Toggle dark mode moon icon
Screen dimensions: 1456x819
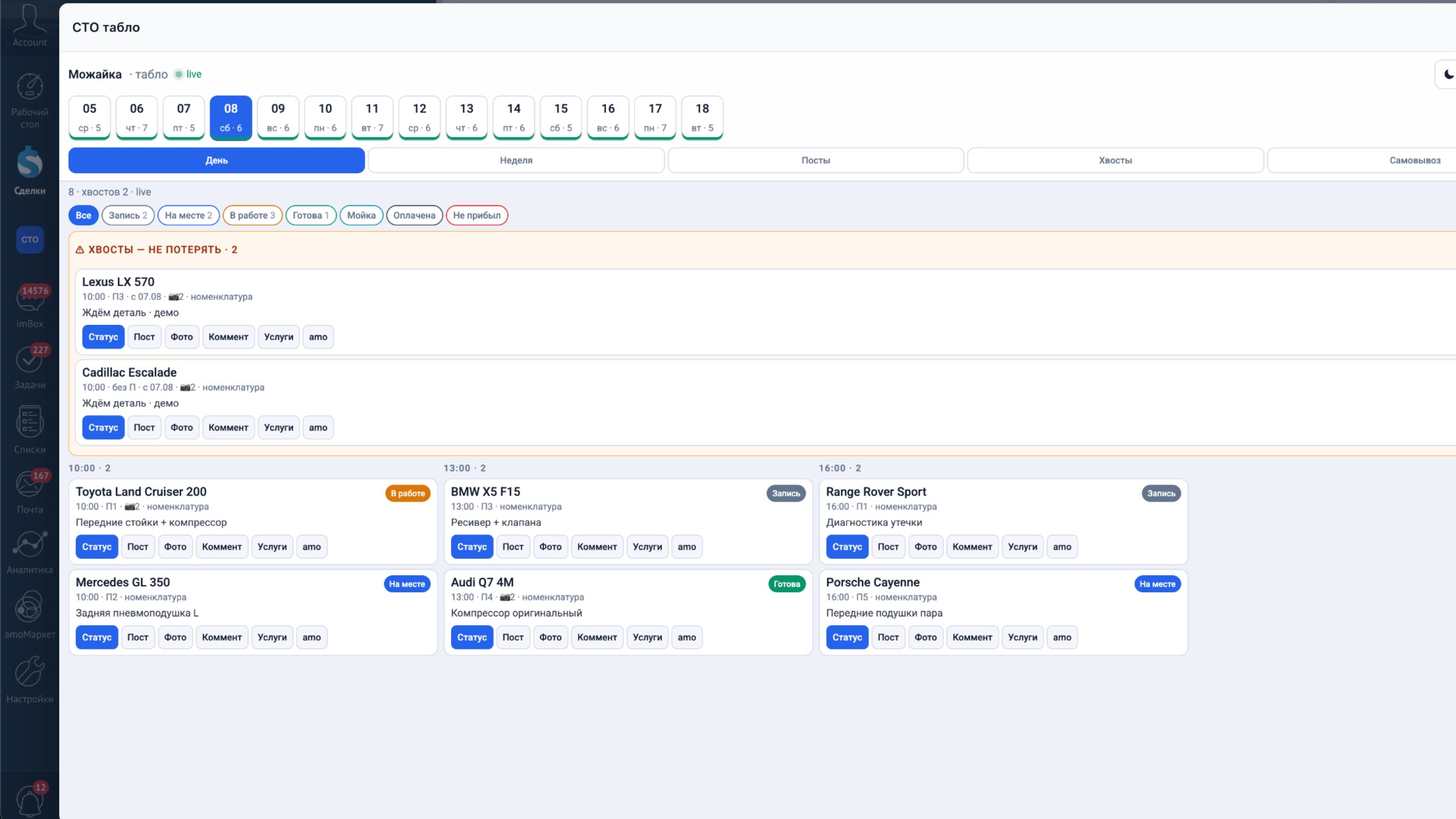pos(1448,74)
